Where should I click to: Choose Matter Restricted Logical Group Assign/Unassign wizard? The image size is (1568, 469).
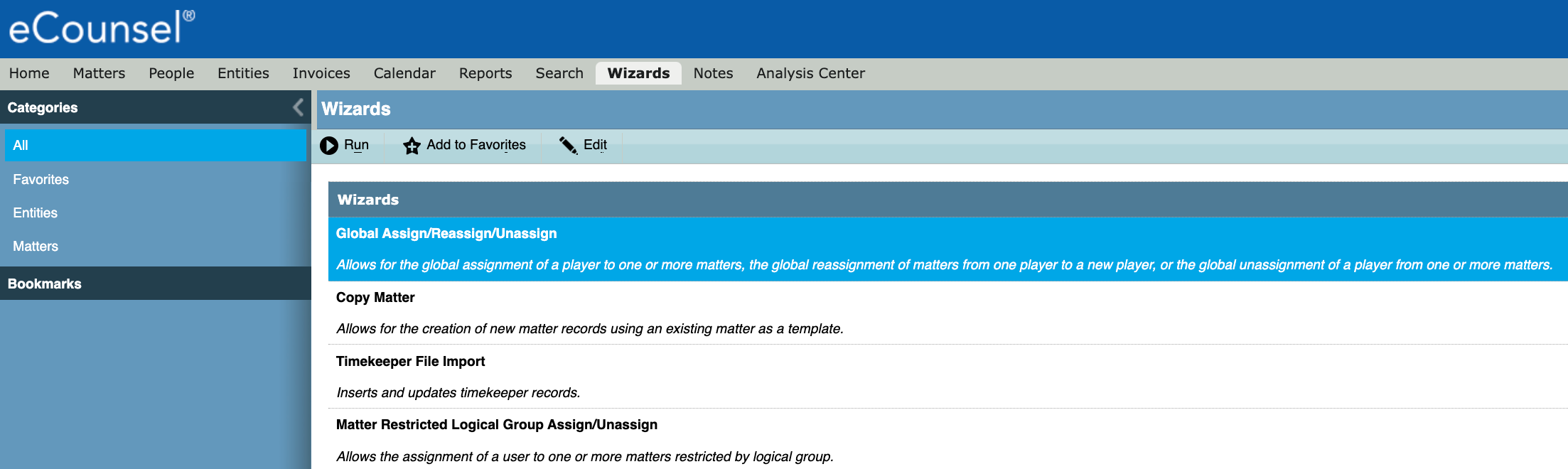(x=496, y=425)
